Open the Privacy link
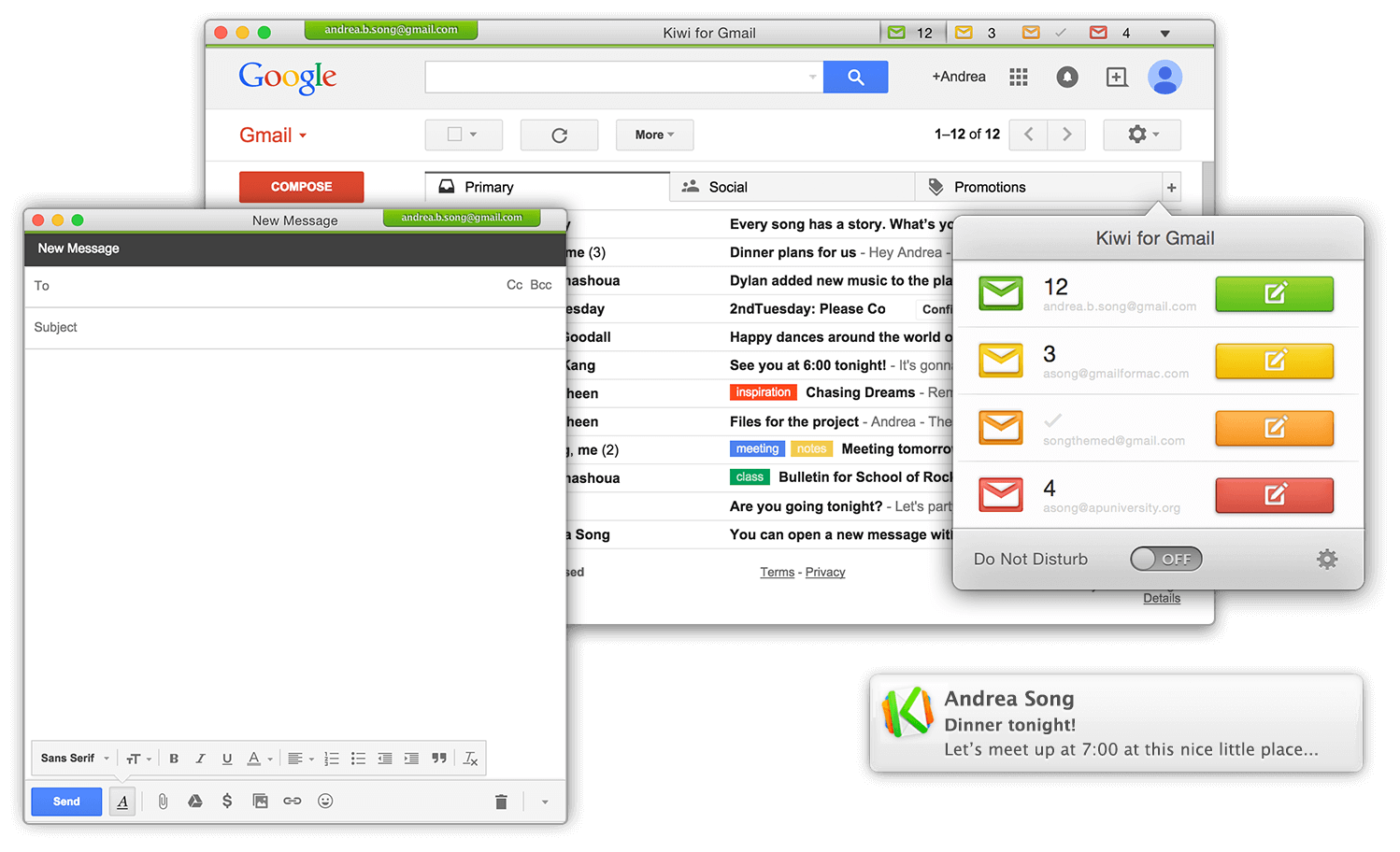 [x=825, y=572]
